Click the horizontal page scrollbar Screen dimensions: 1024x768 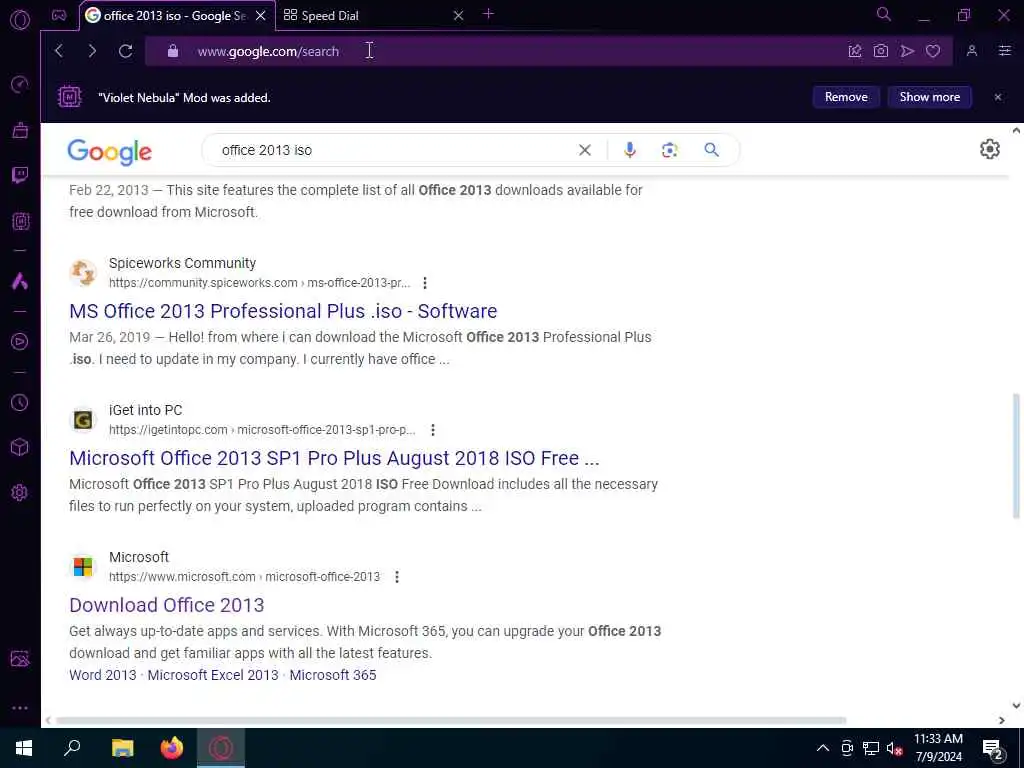451,720
